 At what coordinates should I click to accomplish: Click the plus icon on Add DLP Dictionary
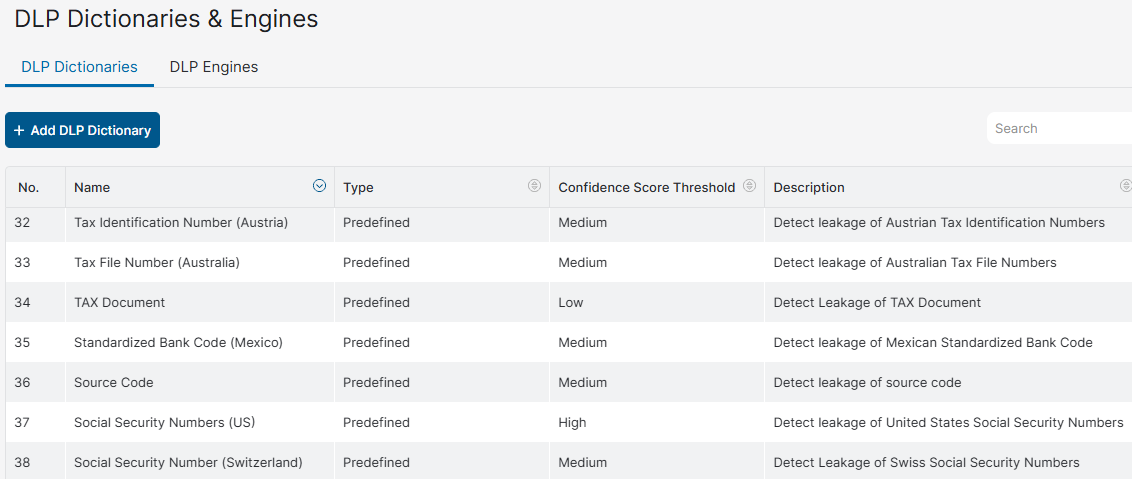click(x=19, y=130)
